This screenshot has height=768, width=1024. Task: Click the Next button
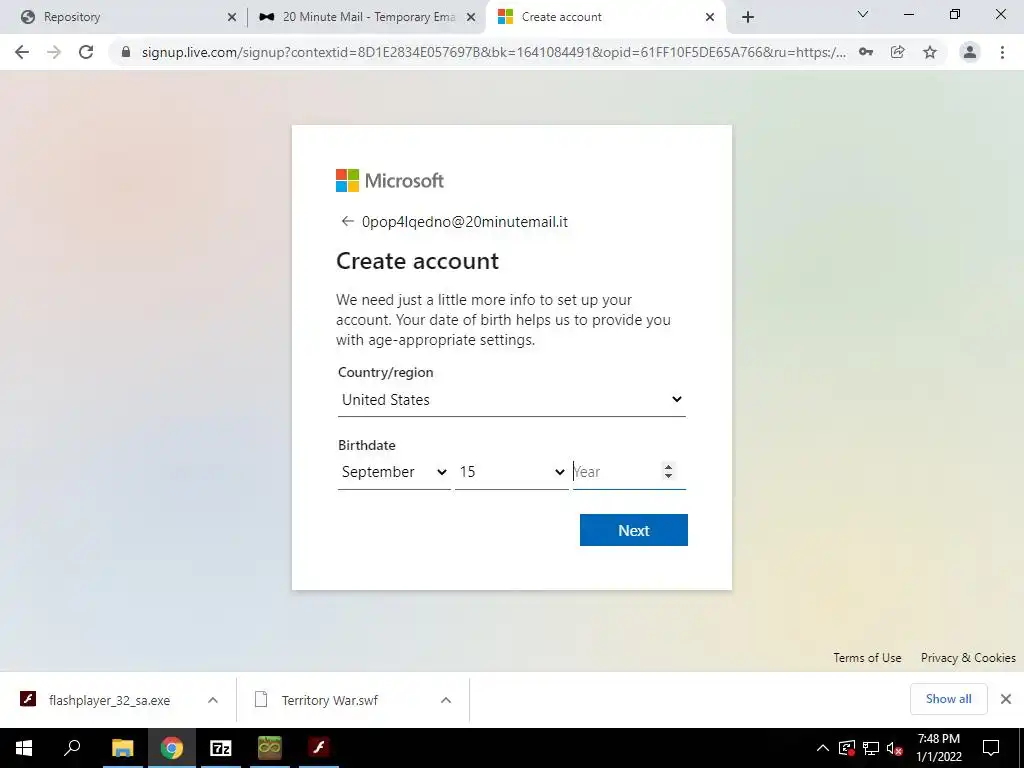click(x=633, y=530)
